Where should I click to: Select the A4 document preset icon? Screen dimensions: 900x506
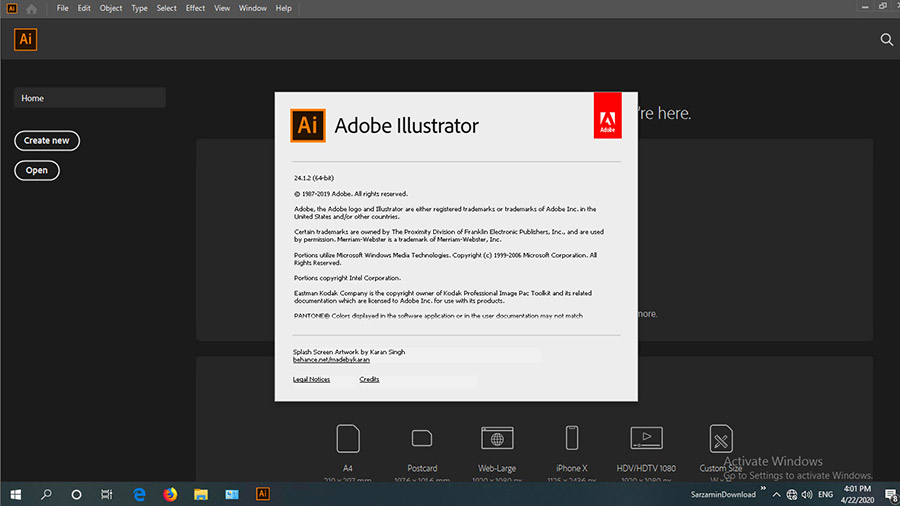click(x=348, y=438)
